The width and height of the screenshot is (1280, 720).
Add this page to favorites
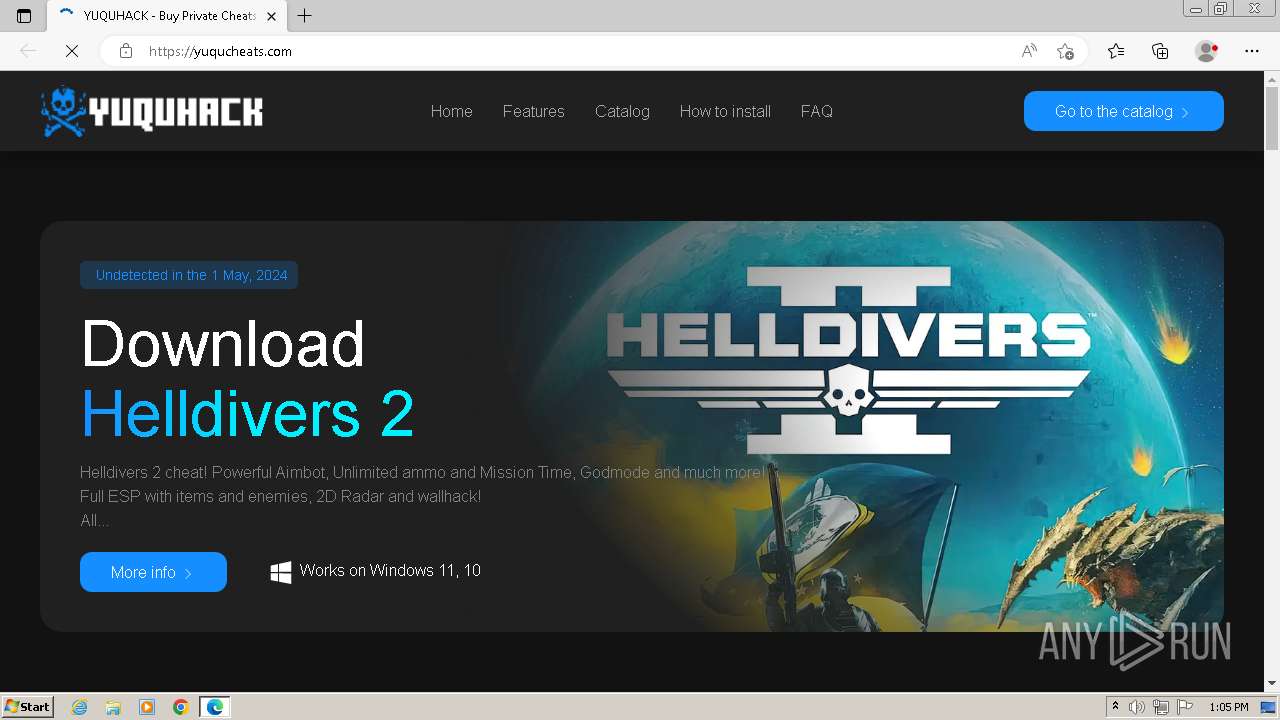click(x=1065, y=51)
